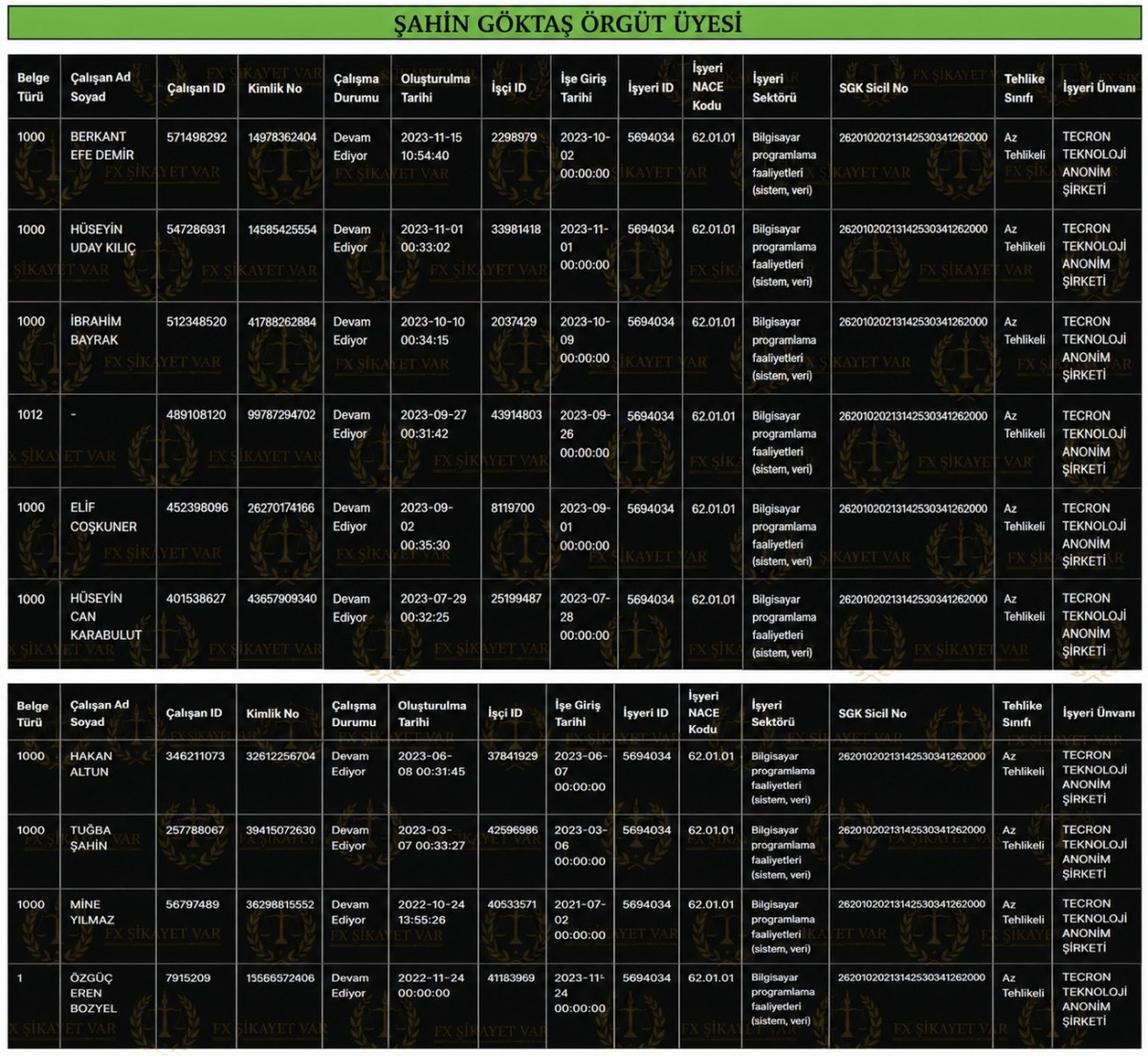
Task: Select Kimlik No 14978362404
Action: 282,138
